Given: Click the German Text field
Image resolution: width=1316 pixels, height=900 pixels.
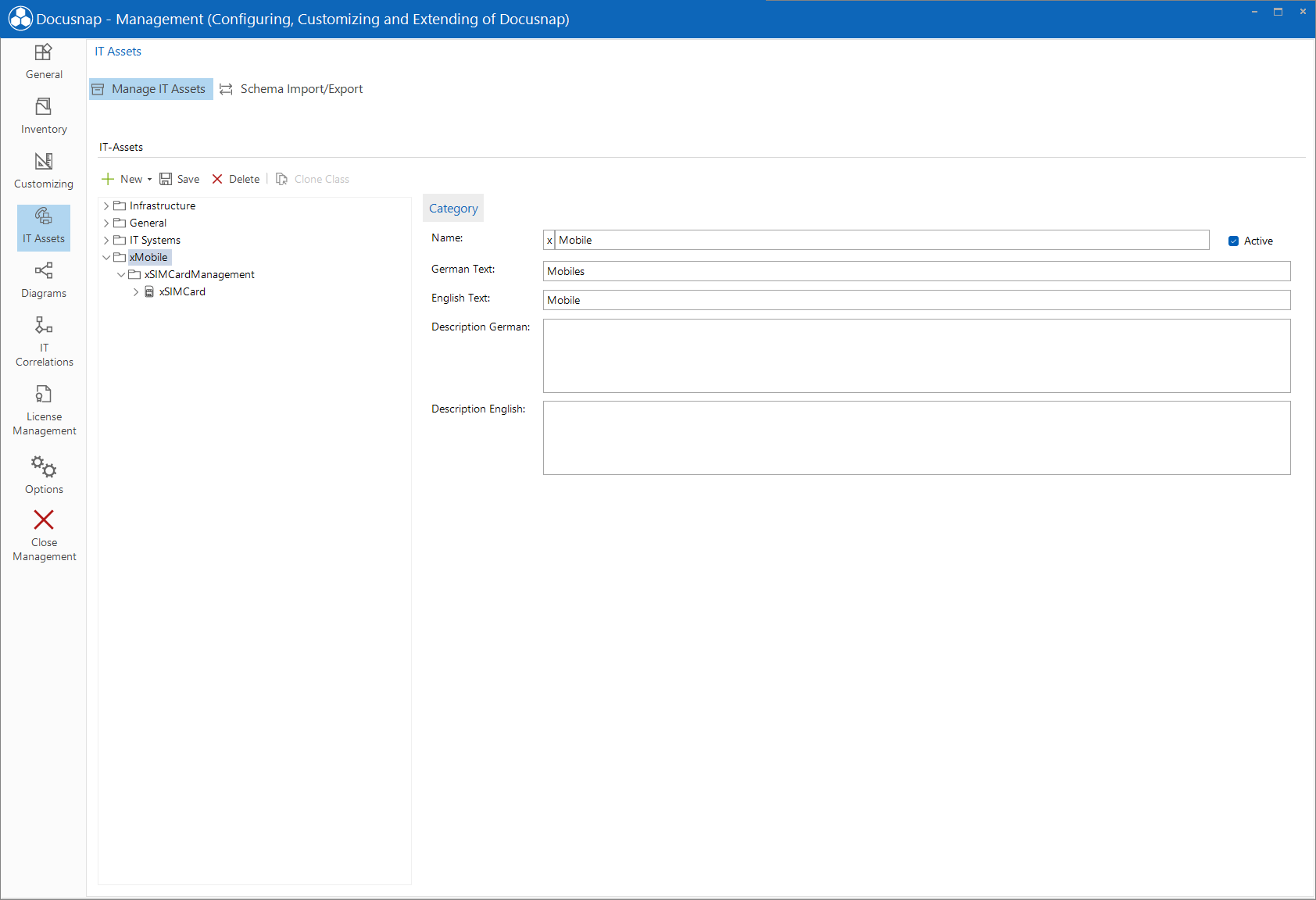Looking at the screenshot, I should (917, 271).
